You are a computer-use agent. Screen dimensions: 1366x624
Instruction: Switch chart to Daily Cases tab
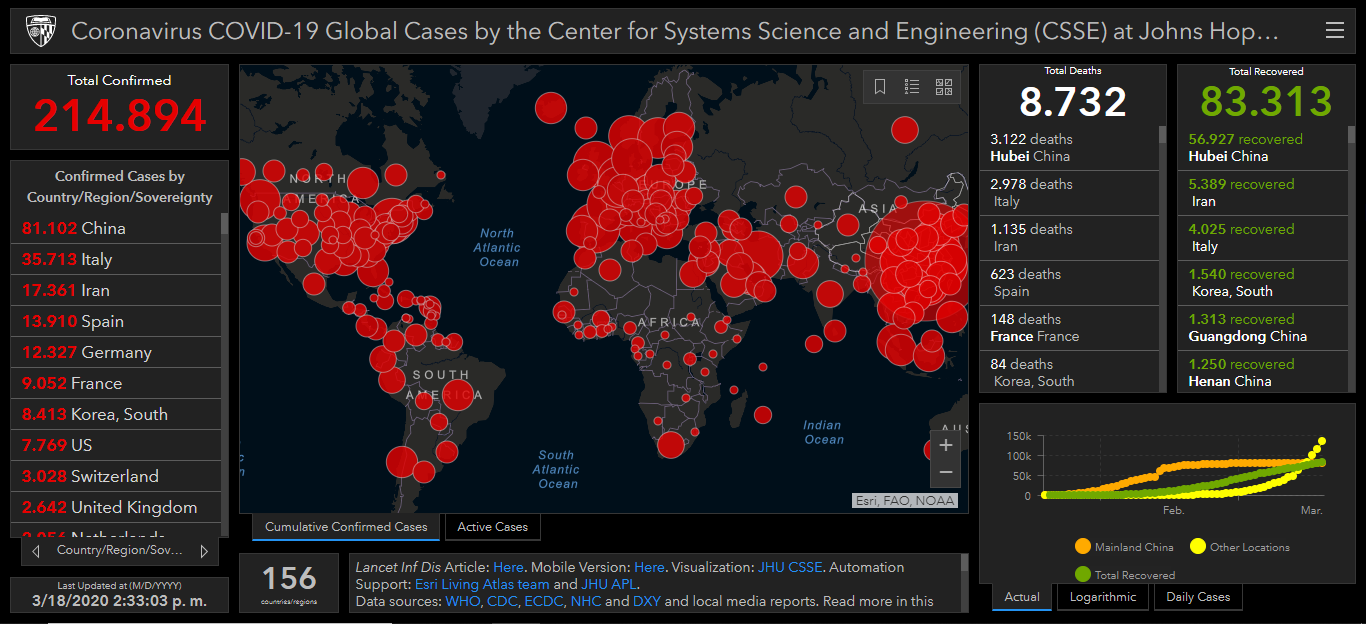(x=1198, y=597)
